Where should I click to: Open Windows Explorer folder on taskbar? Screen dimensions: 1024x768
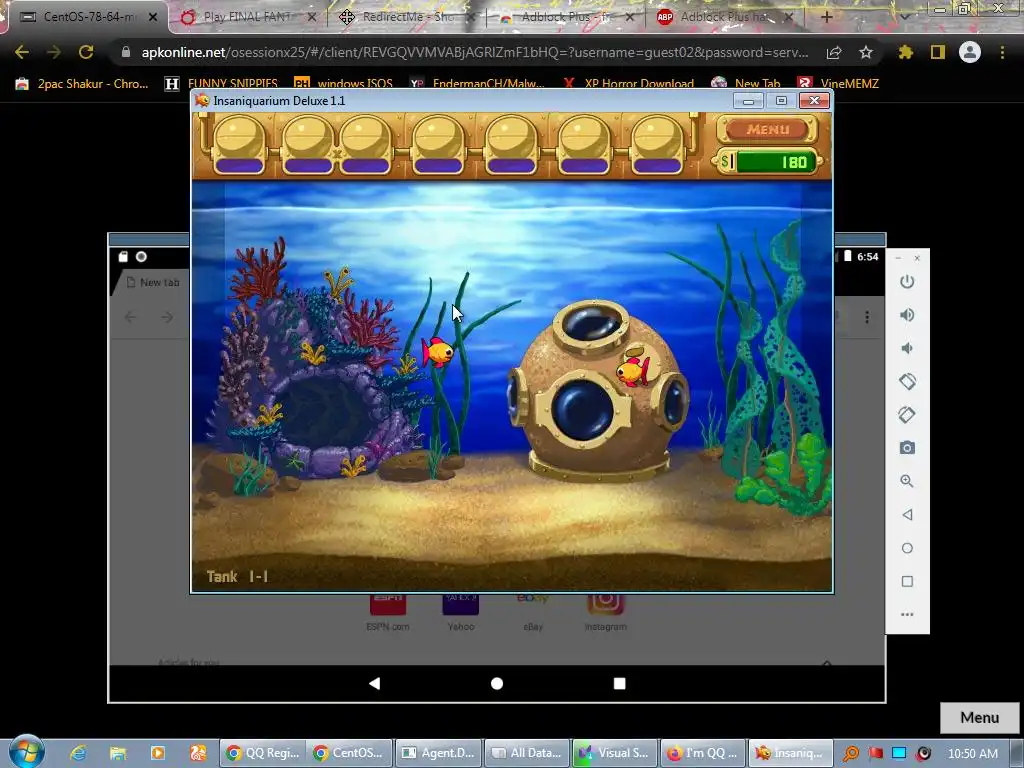coord(118,753)
